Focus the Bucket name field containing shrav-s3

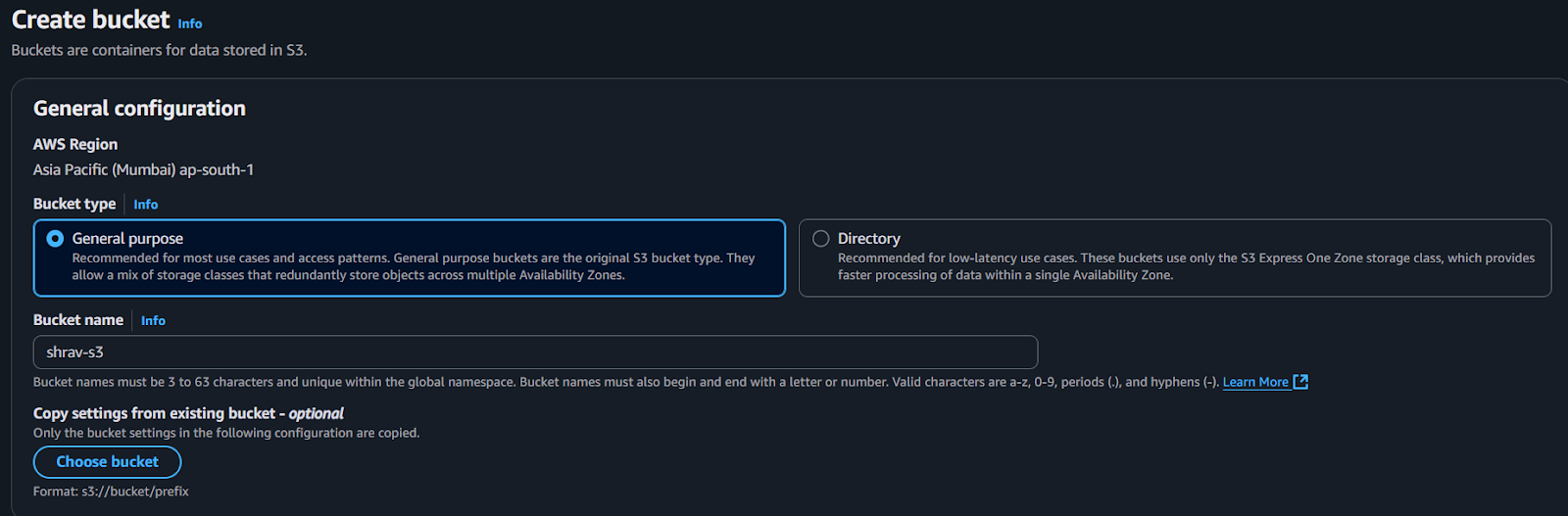coord(535,352)
